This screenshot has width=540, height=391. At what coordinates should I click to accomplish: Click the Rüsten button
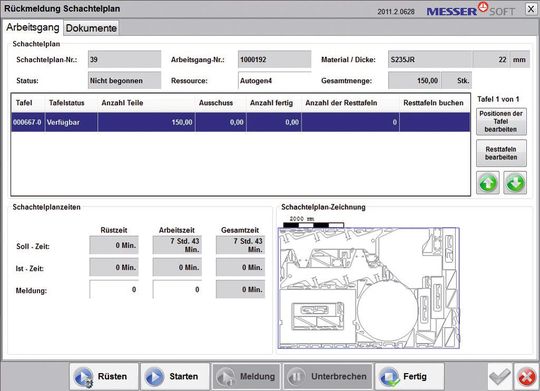[104, 376]
